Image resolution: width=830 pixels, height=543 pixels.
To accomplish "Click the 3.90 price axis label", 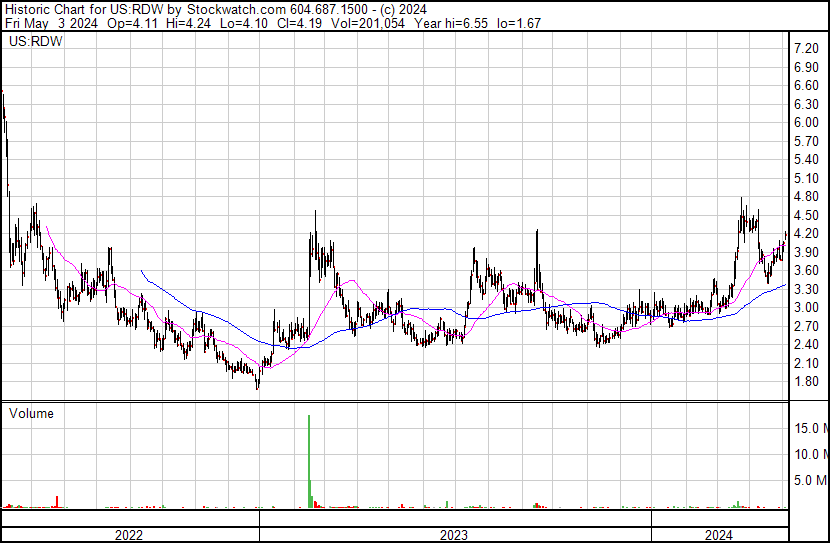I will [807, 252].
